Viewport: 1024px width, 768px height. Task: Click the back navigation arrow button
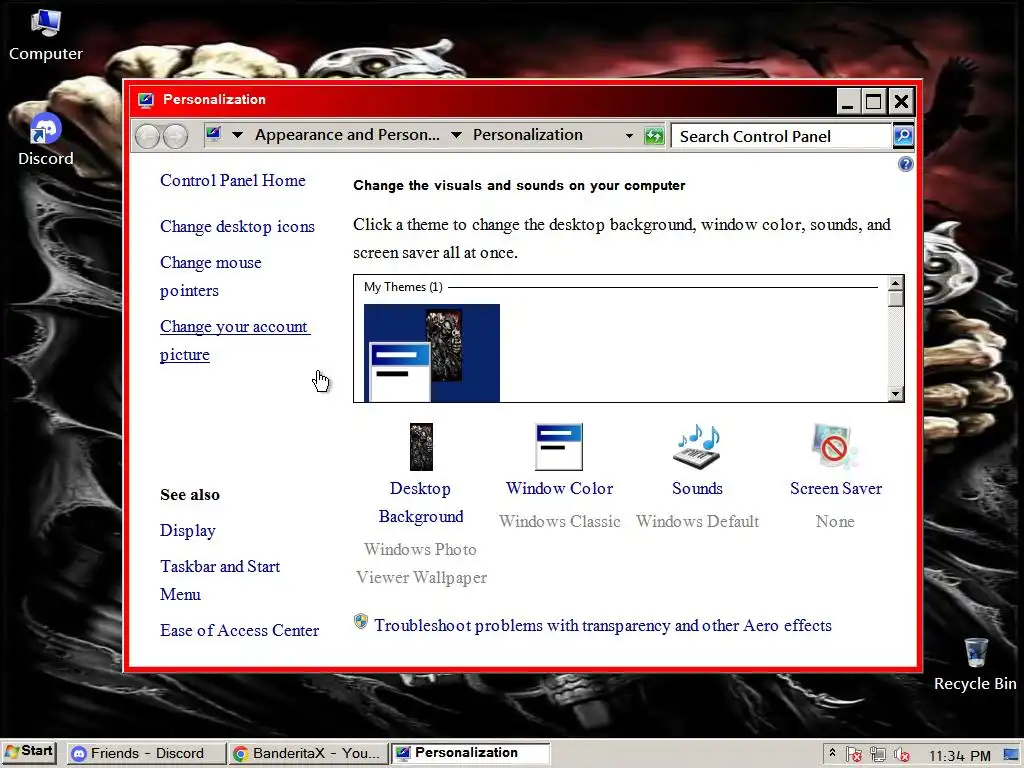pyautogui.click(x=148, y=136)
